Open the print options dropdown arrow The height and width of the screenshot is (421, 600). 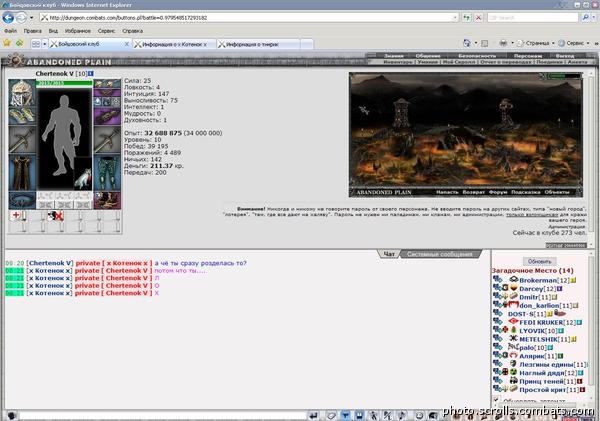[512, 43]
